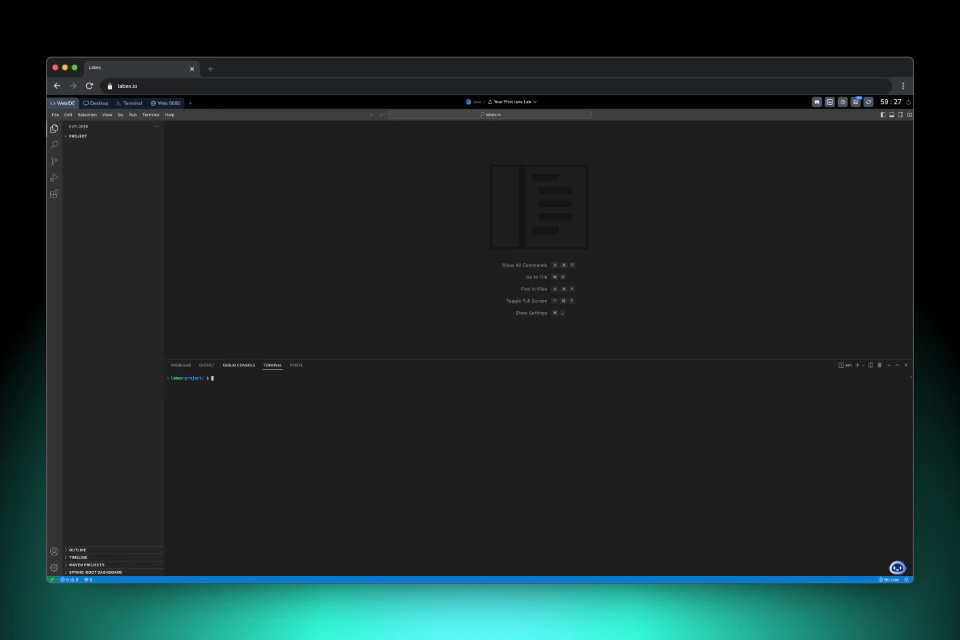
Task: Toggle the panel layout icon top right
Action: coord(892,115)
